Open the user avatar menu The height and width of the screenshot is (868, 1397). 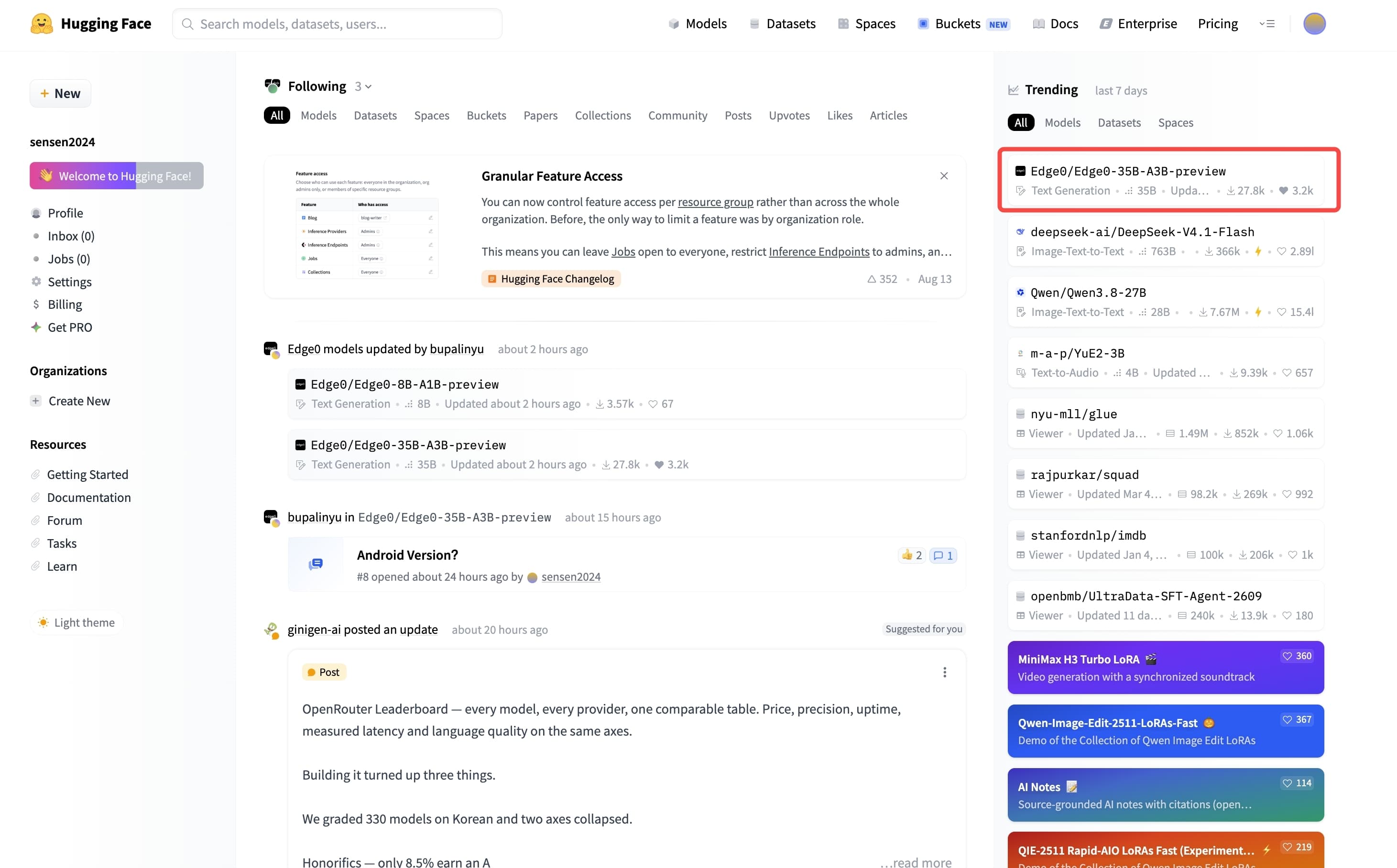(1314, 23)
